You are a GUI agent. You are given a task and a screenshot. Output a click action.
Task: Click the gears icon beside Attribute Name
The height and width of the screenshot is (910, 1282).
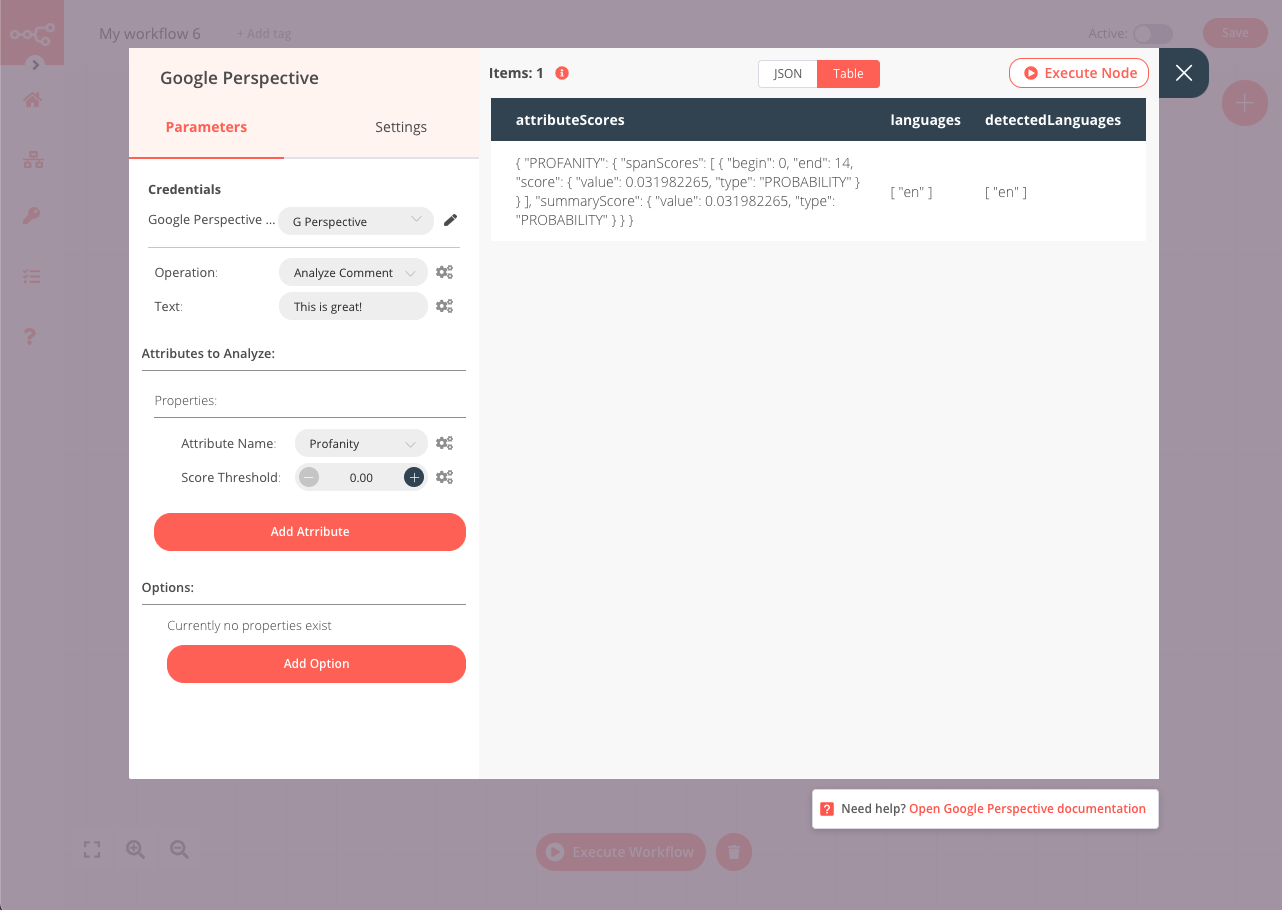click(445, 443)
